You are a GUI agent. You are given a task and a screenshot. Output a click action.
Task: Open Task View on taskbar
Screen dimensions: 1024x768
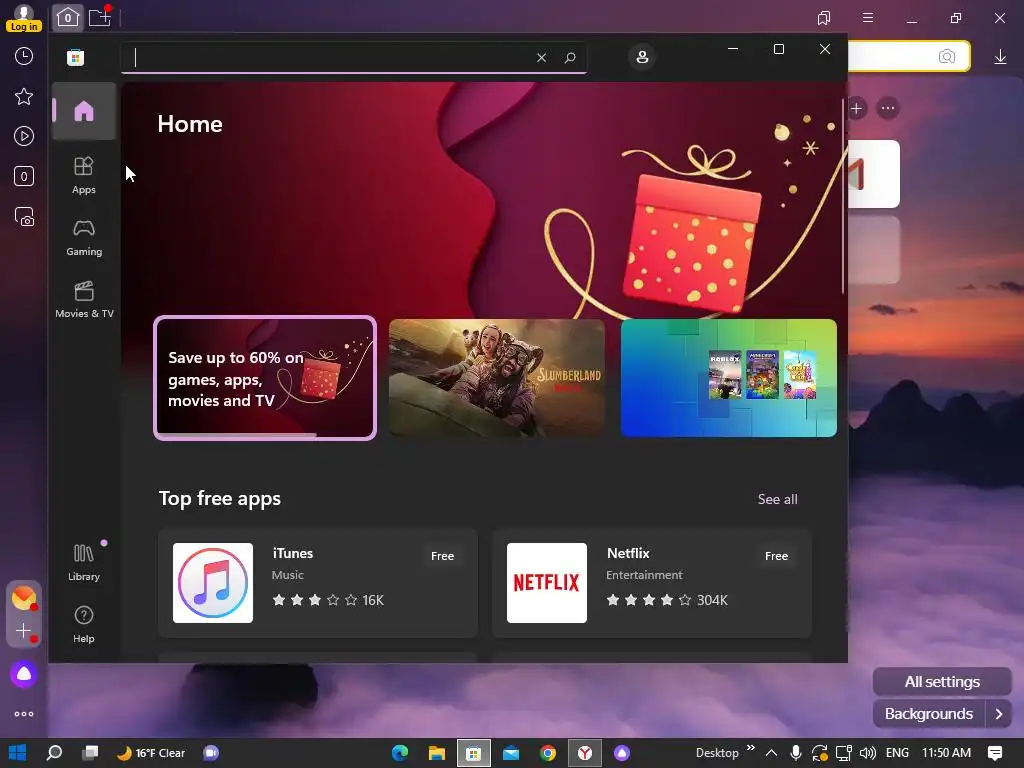tap(91, 753)
